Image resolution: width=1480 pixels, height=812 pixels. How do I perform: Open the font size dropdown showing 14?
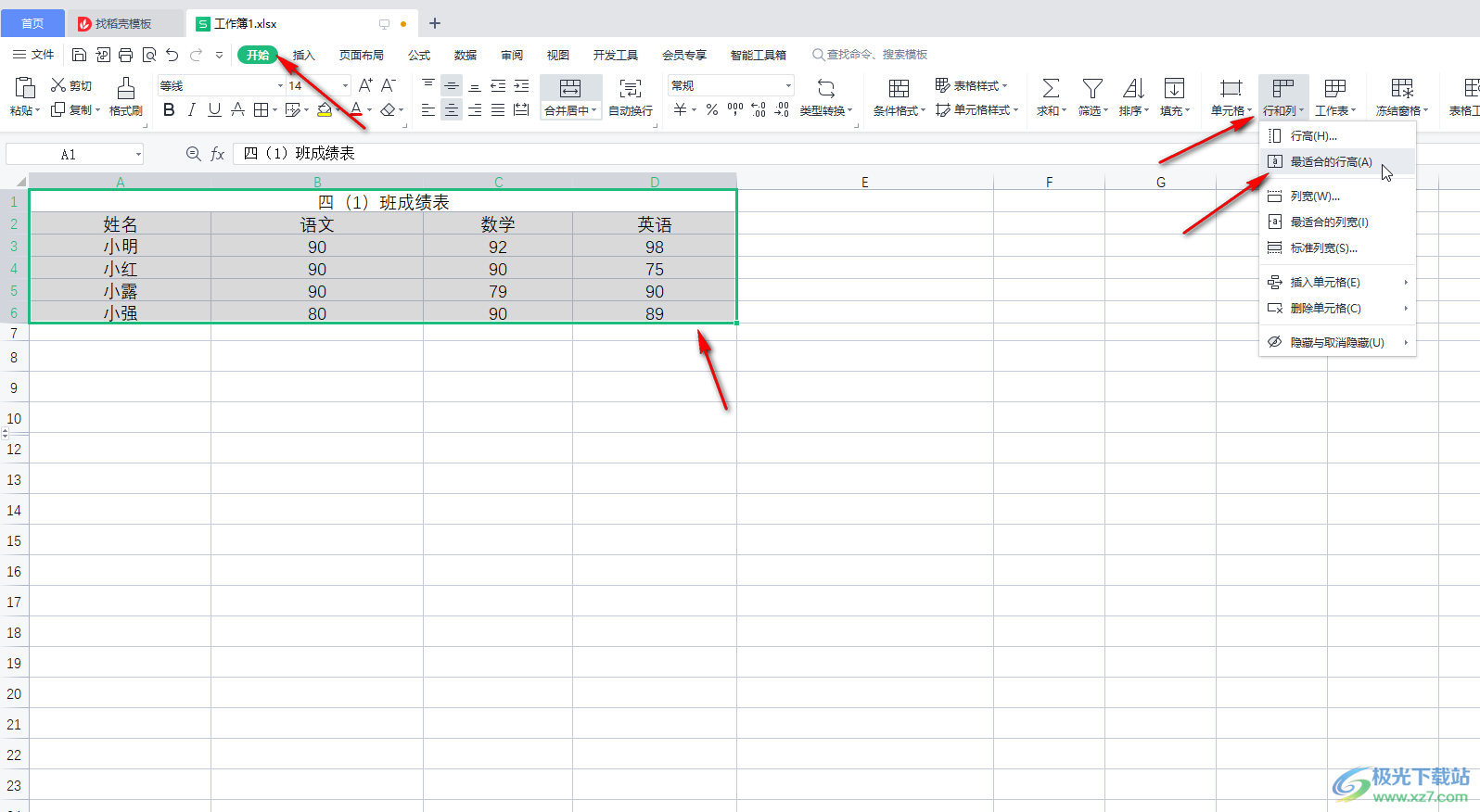345,85
